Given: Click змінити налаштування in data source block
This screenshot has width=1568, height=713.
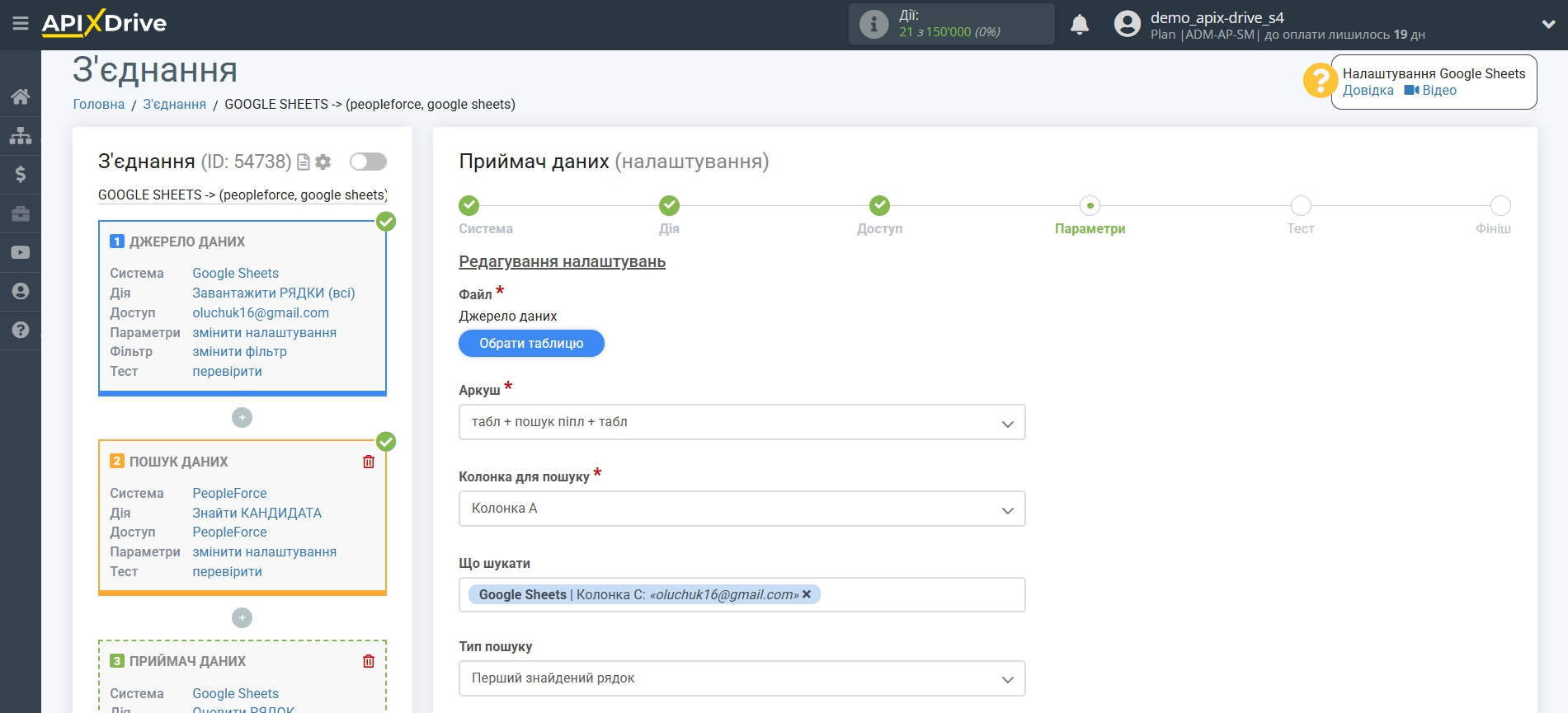Looking at the screenshot, I should click(265, 332).
